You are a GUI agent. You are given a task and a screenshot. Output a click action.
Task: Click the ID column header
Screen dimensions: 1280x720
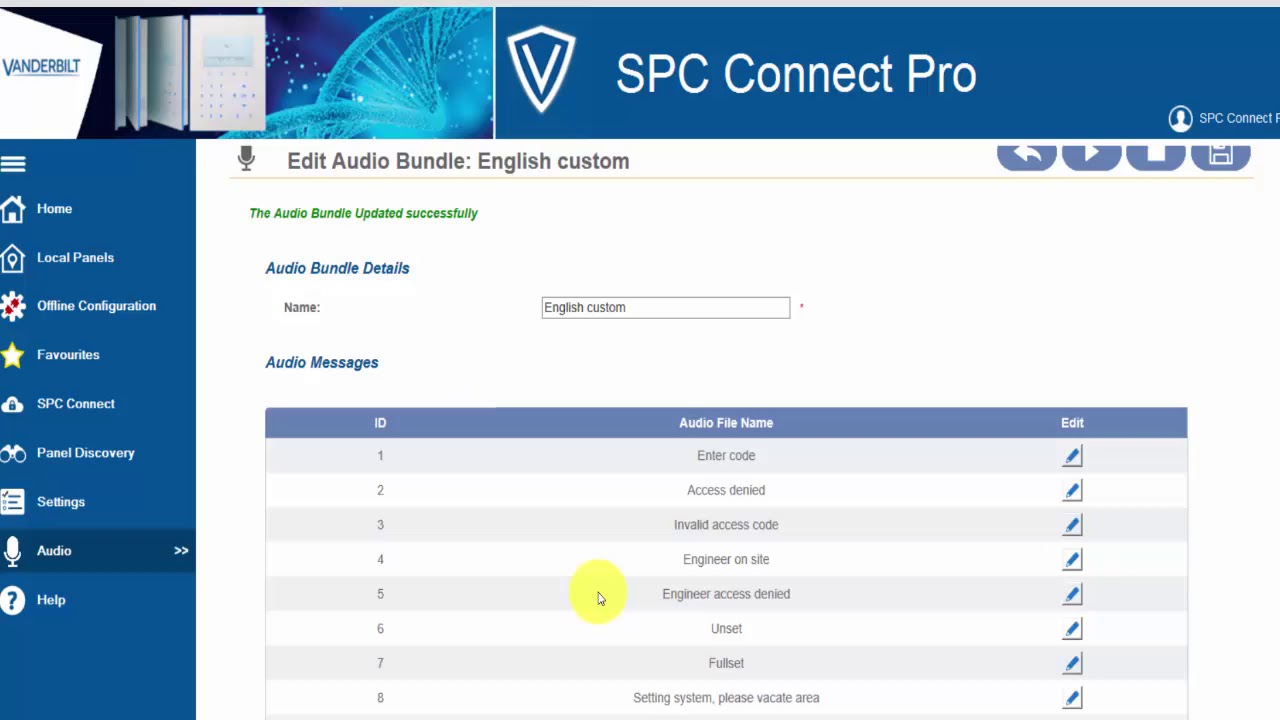click(380, 423)
